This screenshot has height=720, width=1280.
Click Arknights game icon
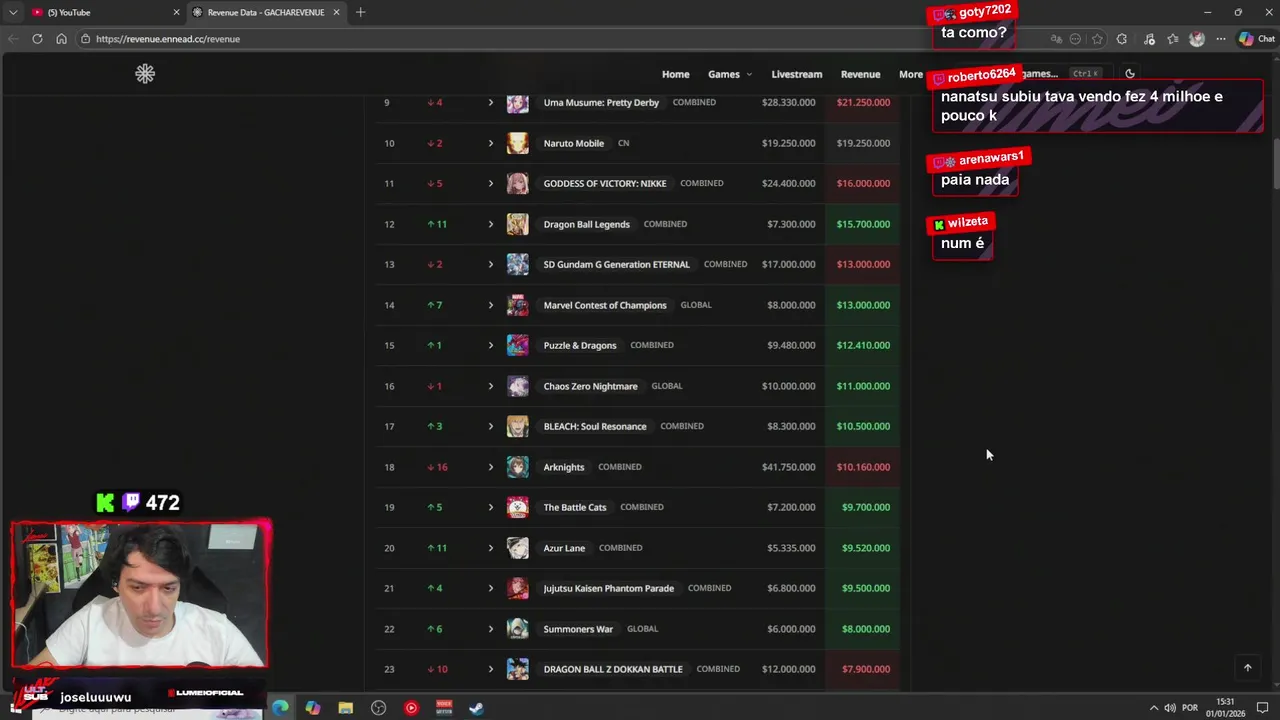pyautogui.click(x=517, y=467)
